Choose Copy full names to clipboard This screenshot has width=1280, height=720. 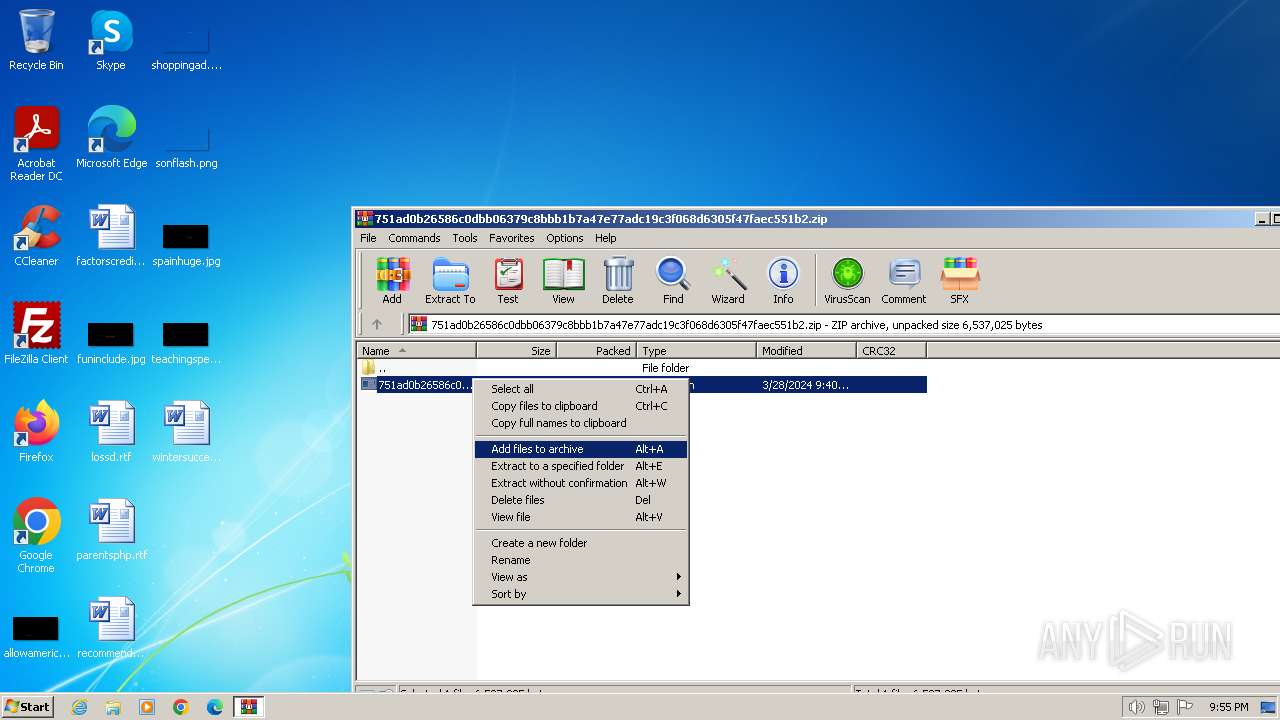coord(581,423)
